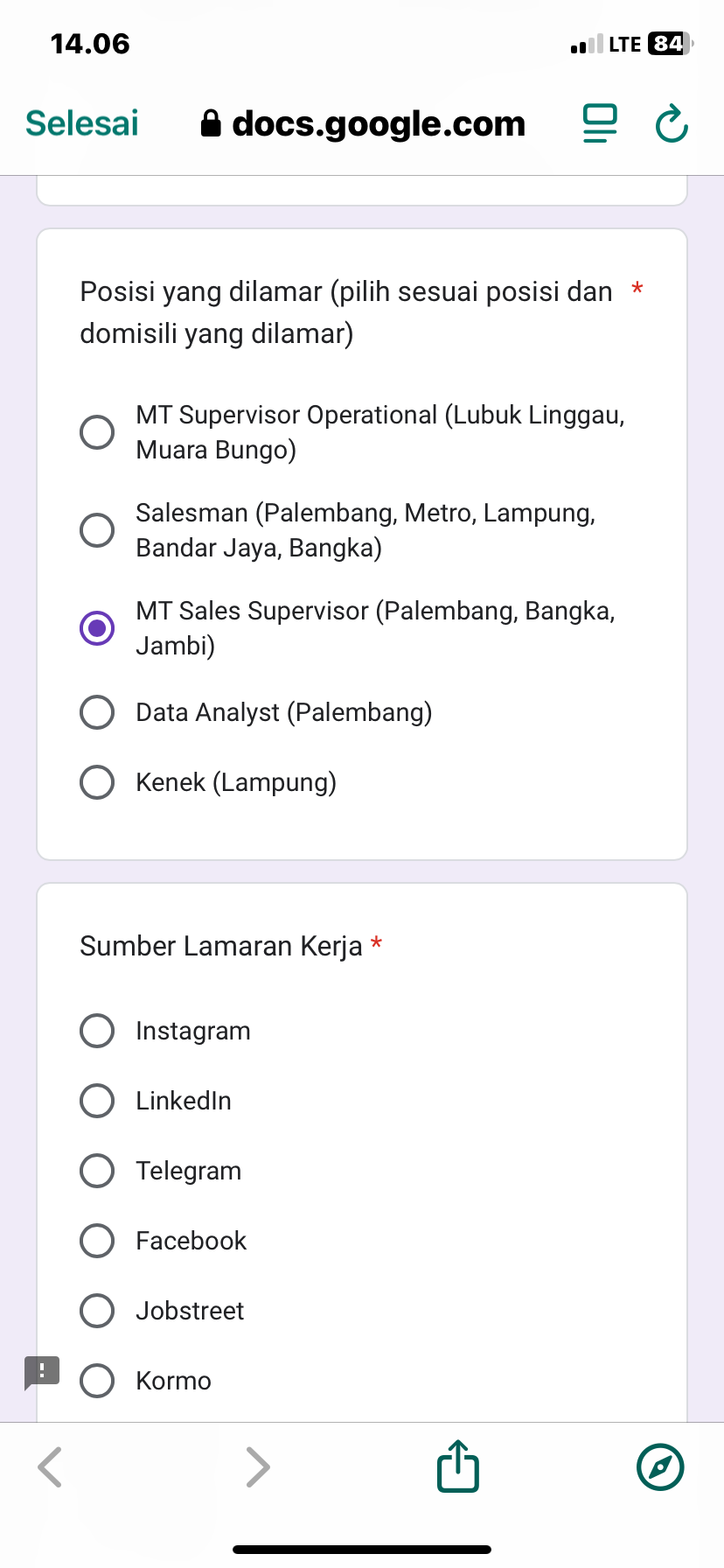Select Telegram radio option

point(97,1171)
